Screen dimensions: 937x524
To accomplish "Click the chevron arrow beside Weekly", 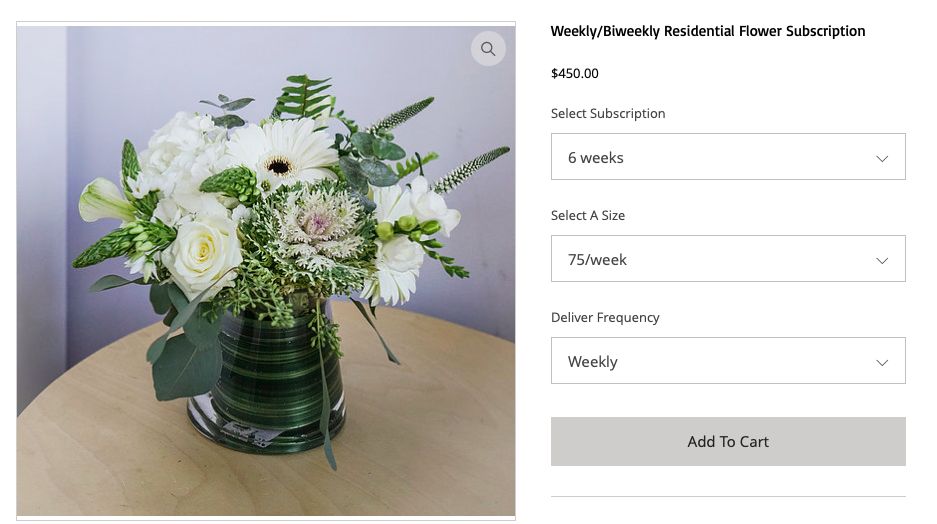I will click(x=882, y=363).
